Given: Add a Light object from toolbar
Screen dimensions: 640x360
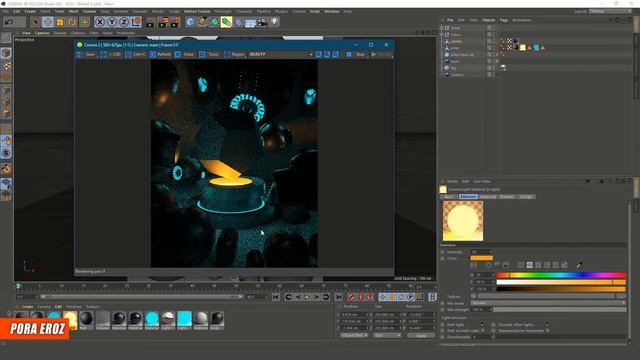Looking at the screenshot, I should pyautogui.click(x=275, y=22).
